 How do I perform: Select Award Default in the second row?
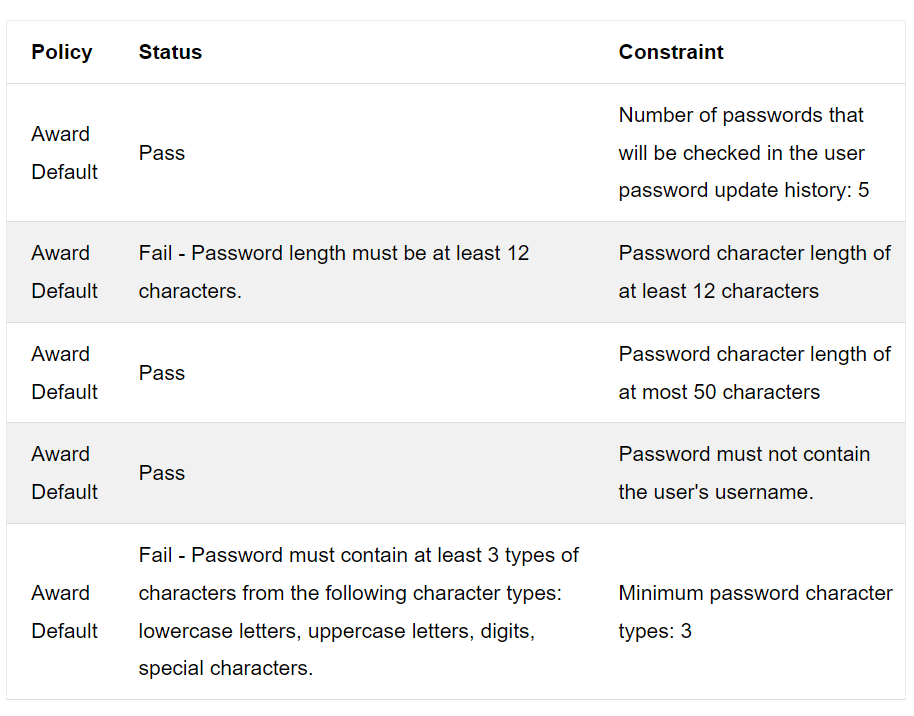(x=64, y=272)
